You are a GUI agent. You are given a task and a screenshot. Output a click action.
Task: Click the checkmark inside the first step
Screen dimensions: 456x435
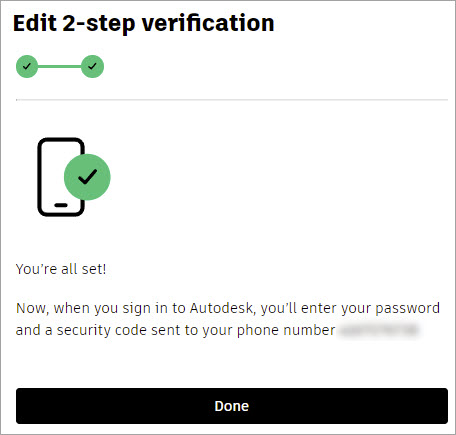(27, 66)
